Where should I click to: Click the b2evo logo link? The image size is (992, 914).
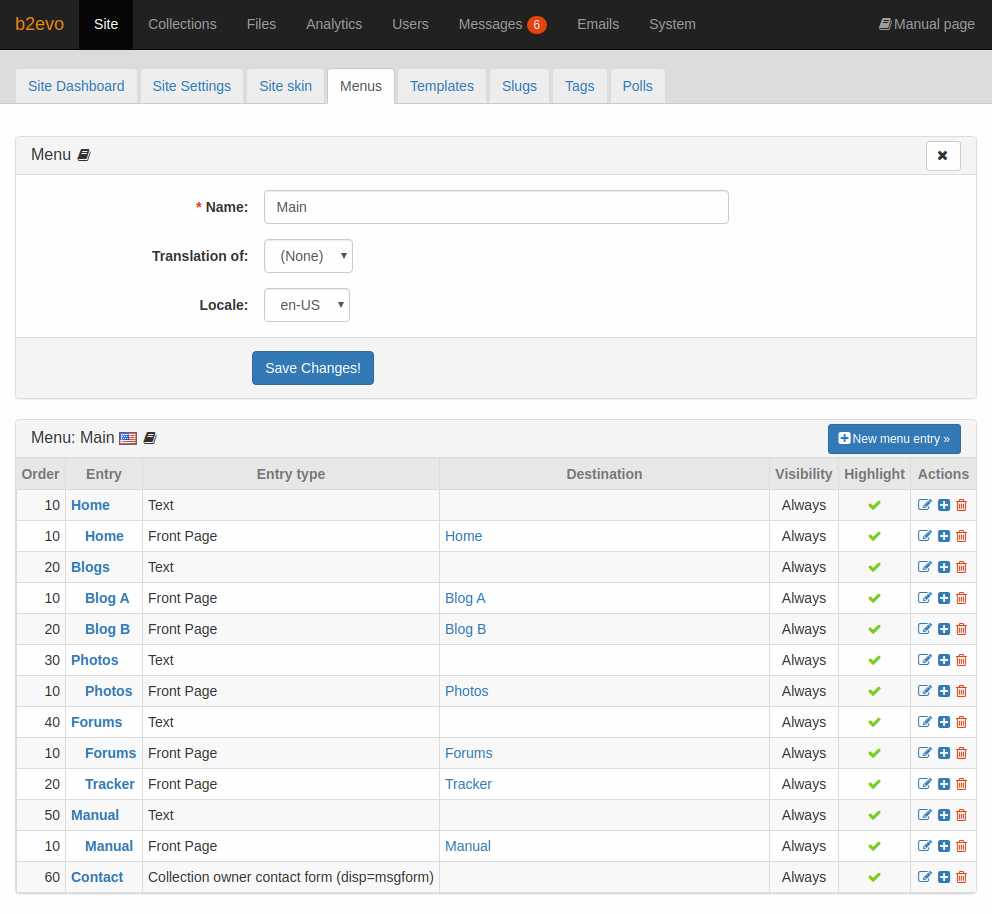tap(39, 24)
